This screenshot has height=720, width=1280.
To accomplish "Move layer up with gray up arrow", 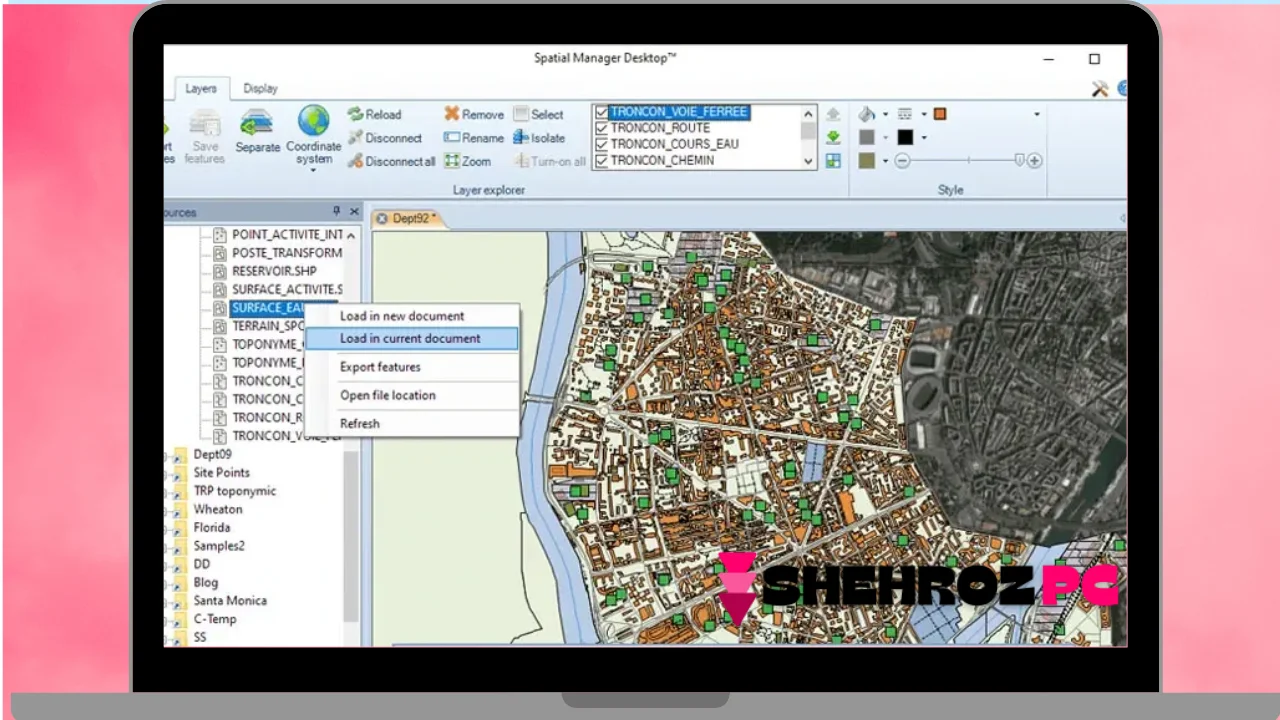I will coord(833,114).
